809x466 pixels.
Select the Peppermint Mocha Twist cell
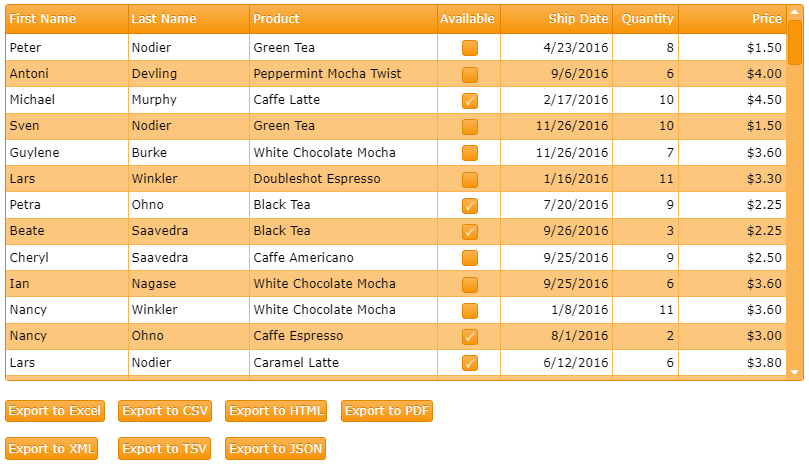coord(344,74)
